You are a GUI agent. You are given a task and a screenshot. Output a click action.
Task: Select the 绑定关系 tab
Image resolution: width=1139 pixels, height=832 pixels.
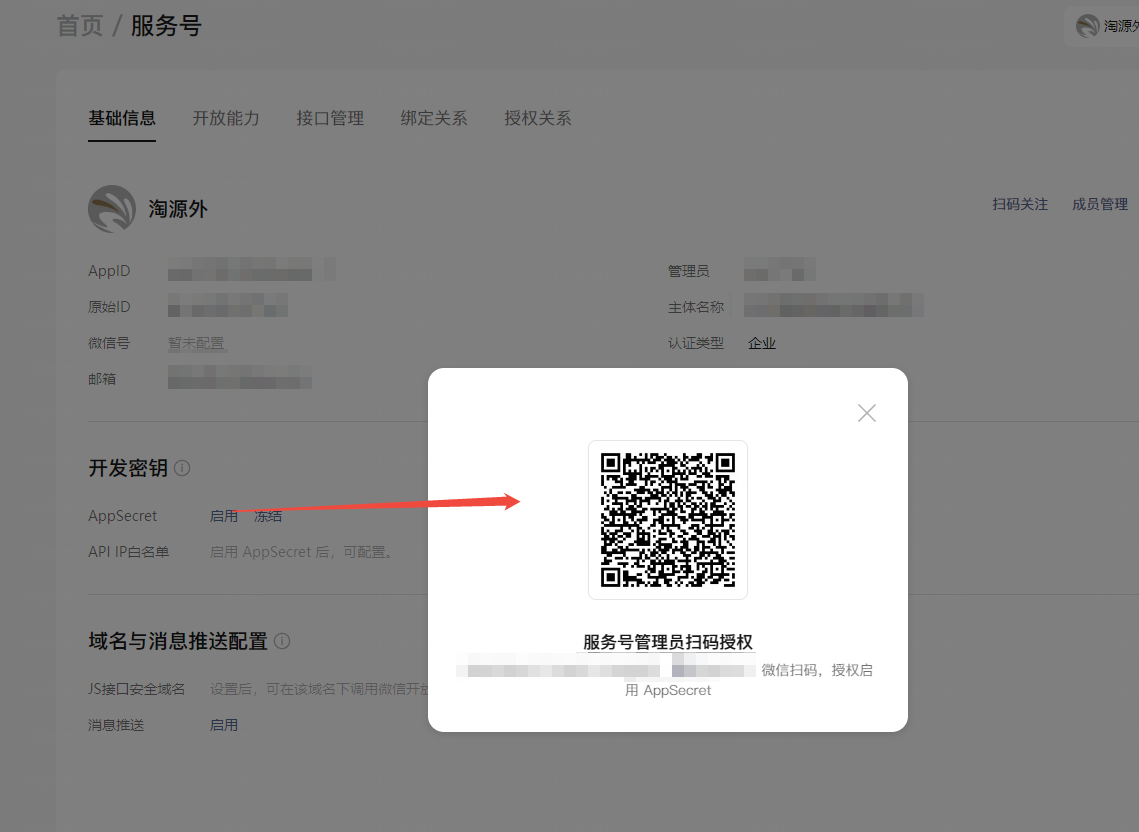(434, 118)
